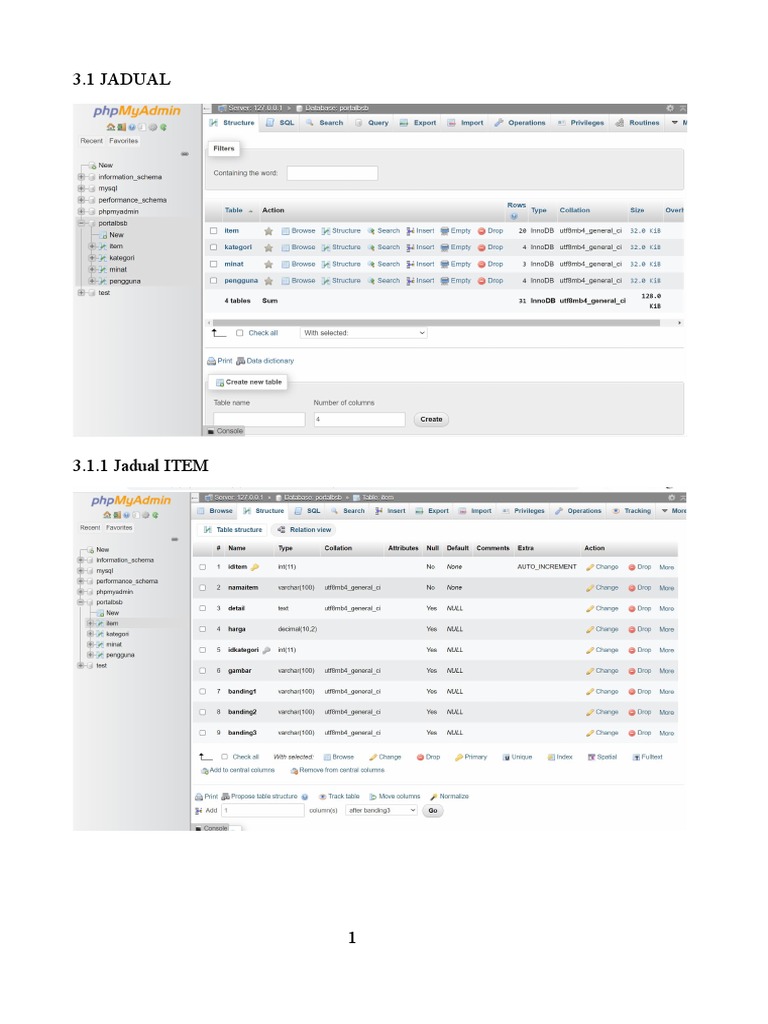Click the Drop icon for the gambar column
This screenshot has width=768, height=1024.
tap(632, 671)
